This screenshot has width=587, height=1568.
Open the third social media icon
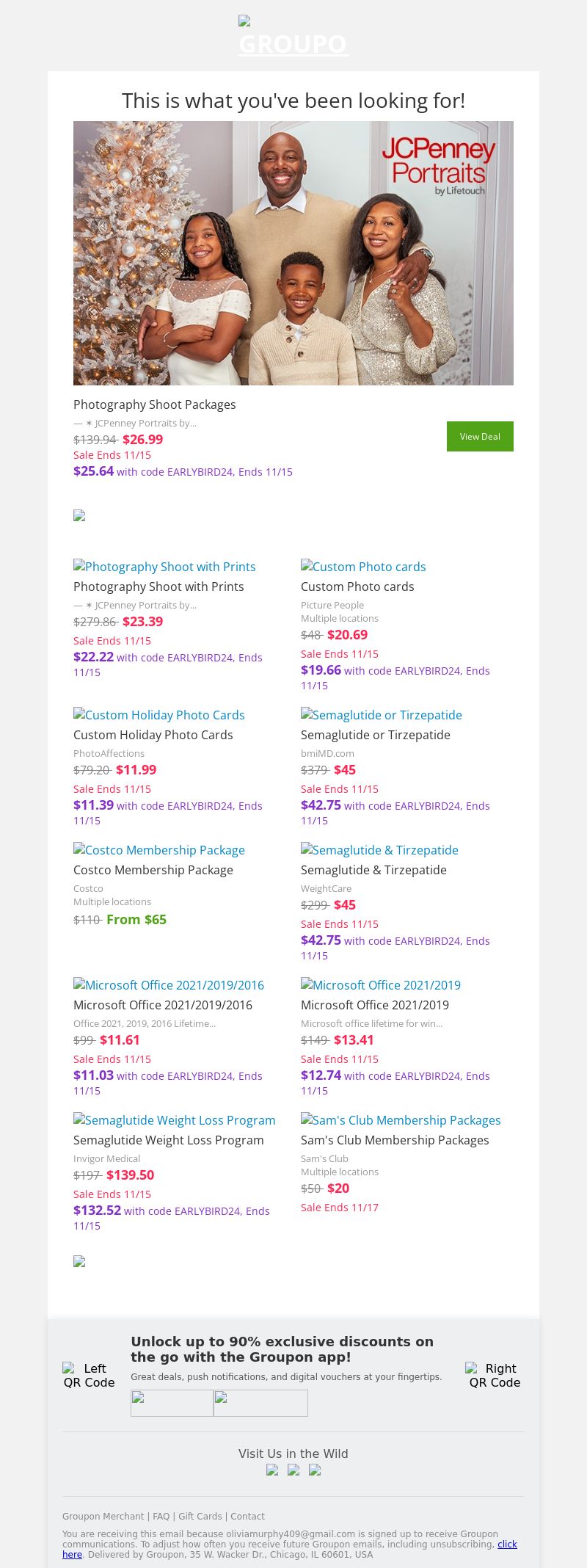(x=315, y=1470)
